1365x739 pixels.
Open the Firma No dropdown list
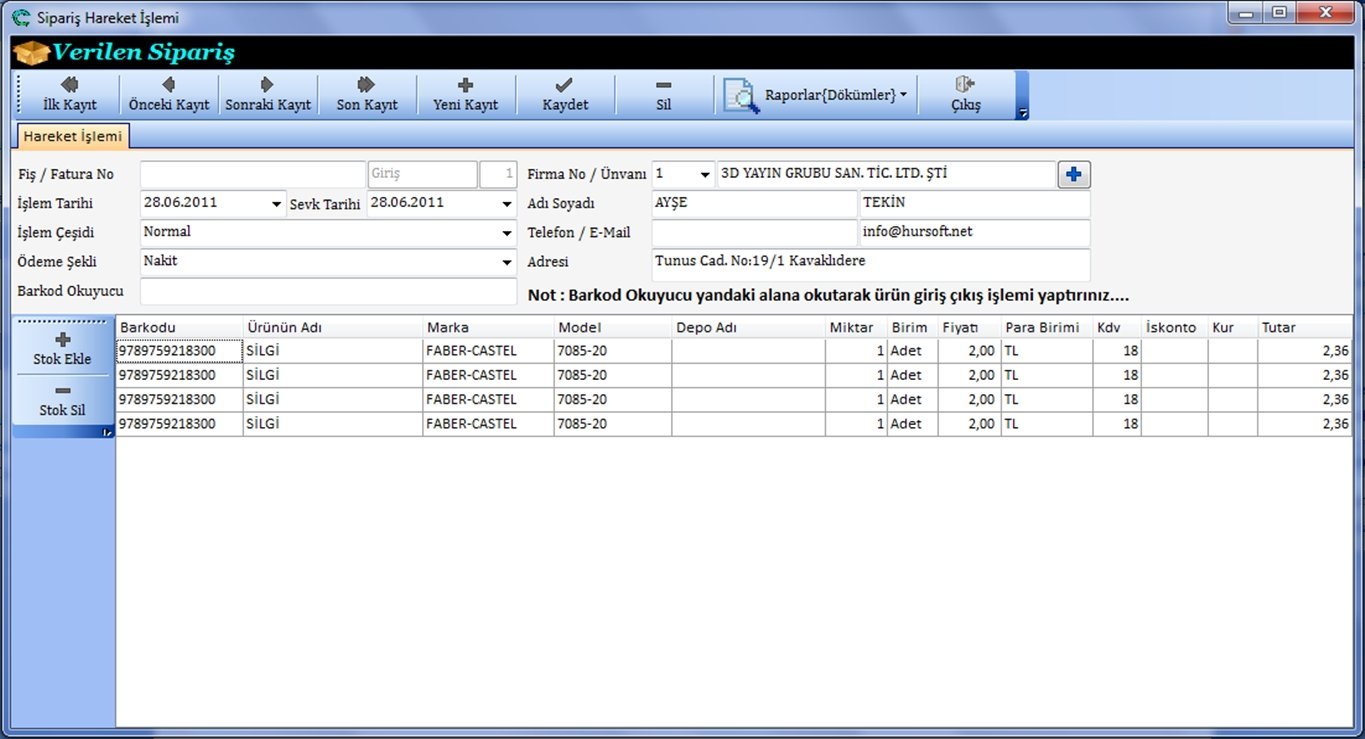[x=705, y=175]
